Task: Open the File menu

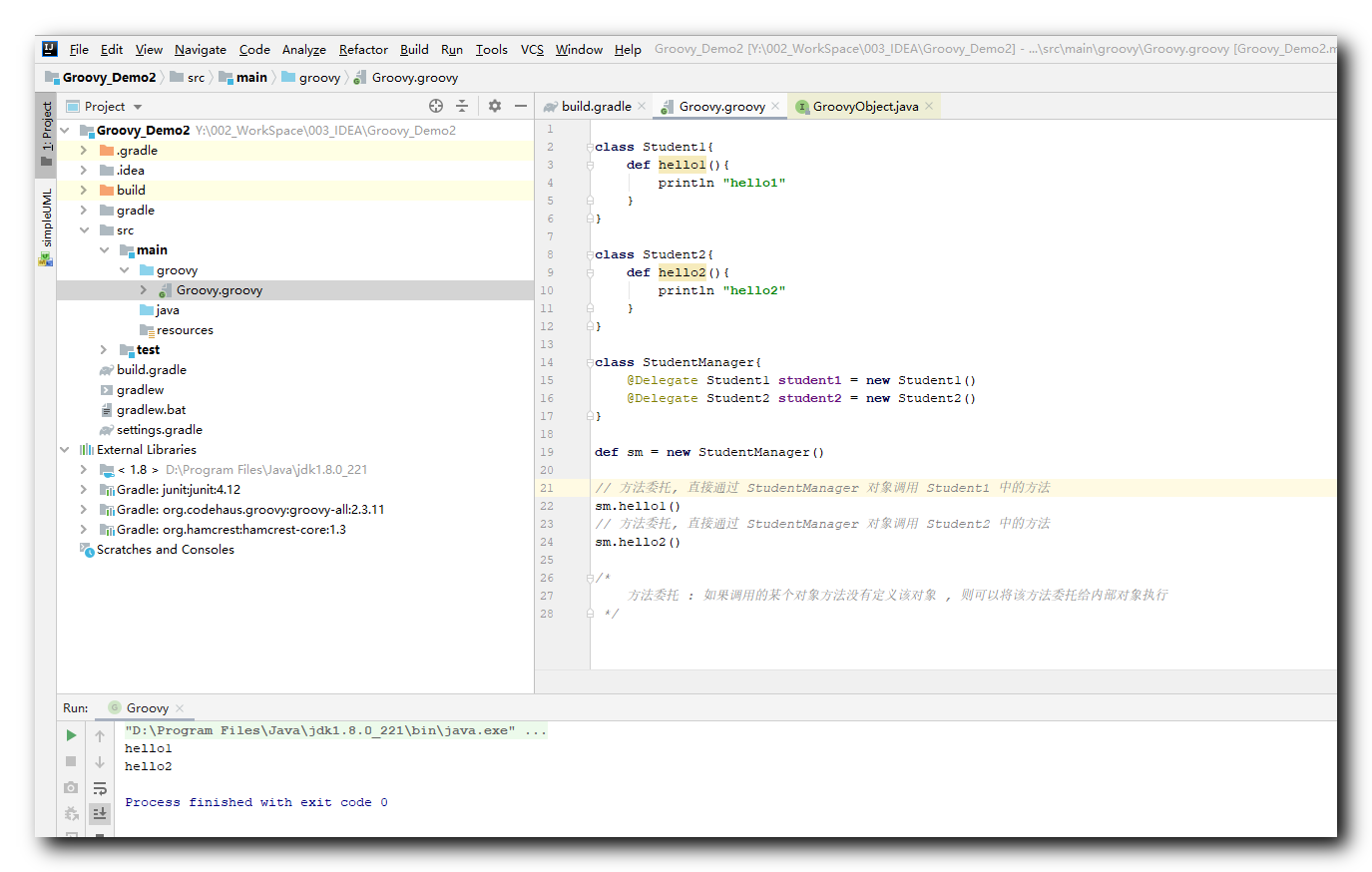Action: pyautogui.click(x=79, y=49)
